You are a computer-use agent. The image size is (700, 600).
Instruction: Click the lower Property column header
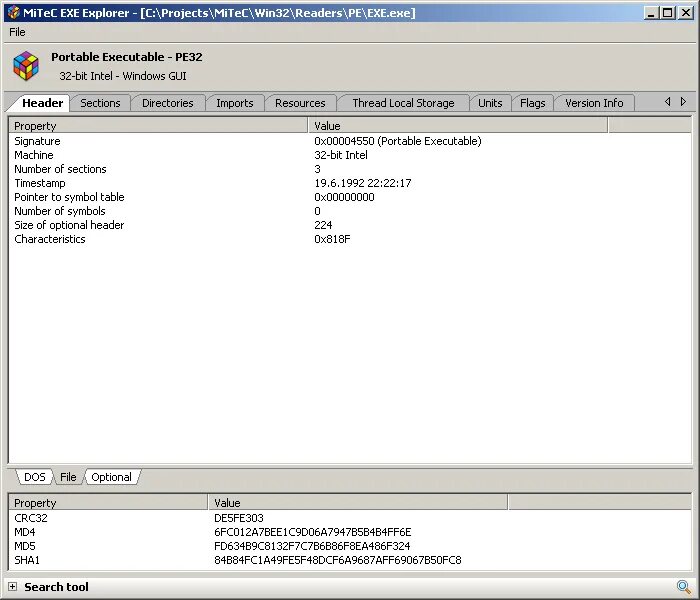(108, 503)
